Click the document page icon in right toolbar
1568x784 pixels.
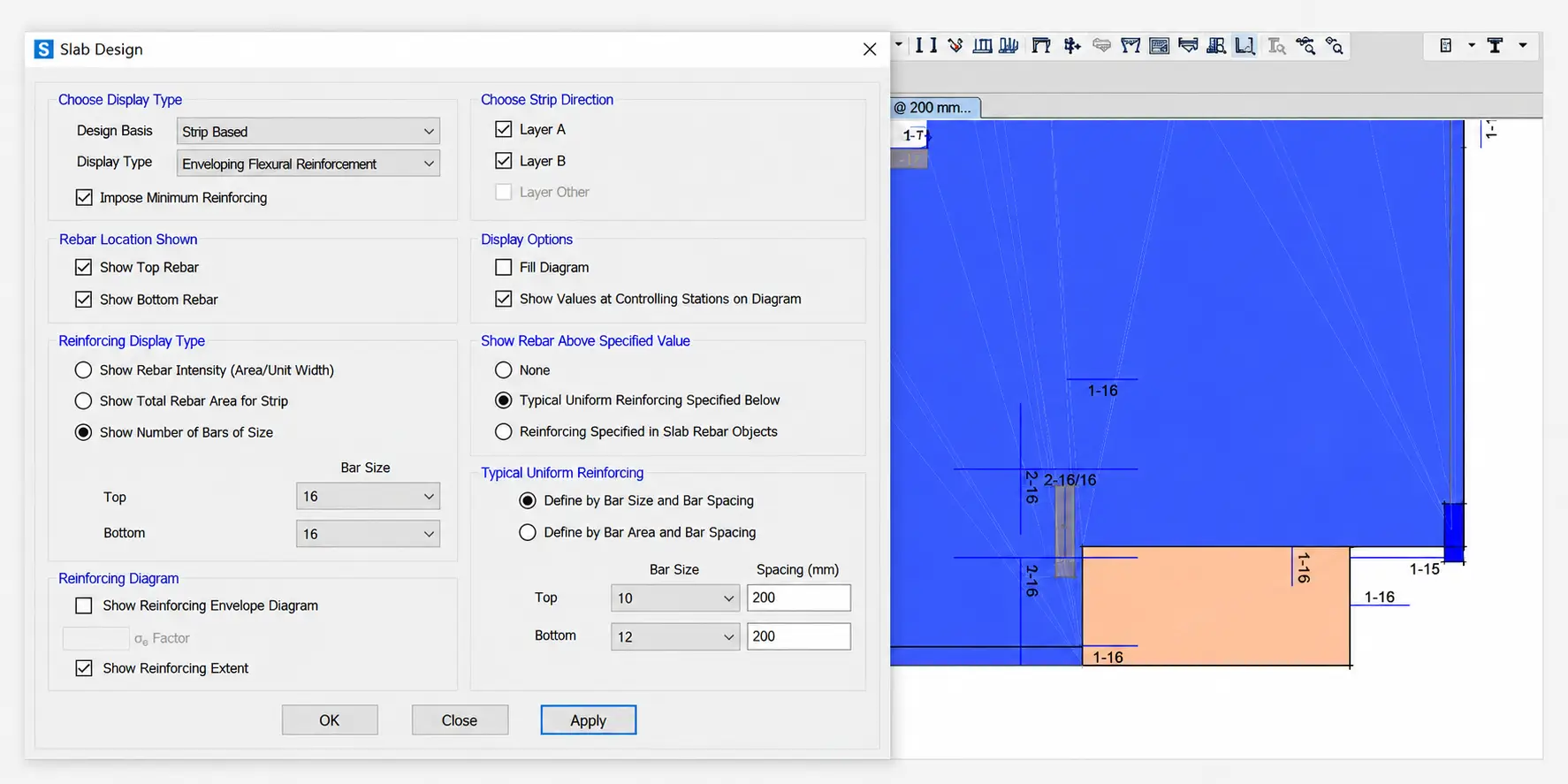(x=1446, y=45)
